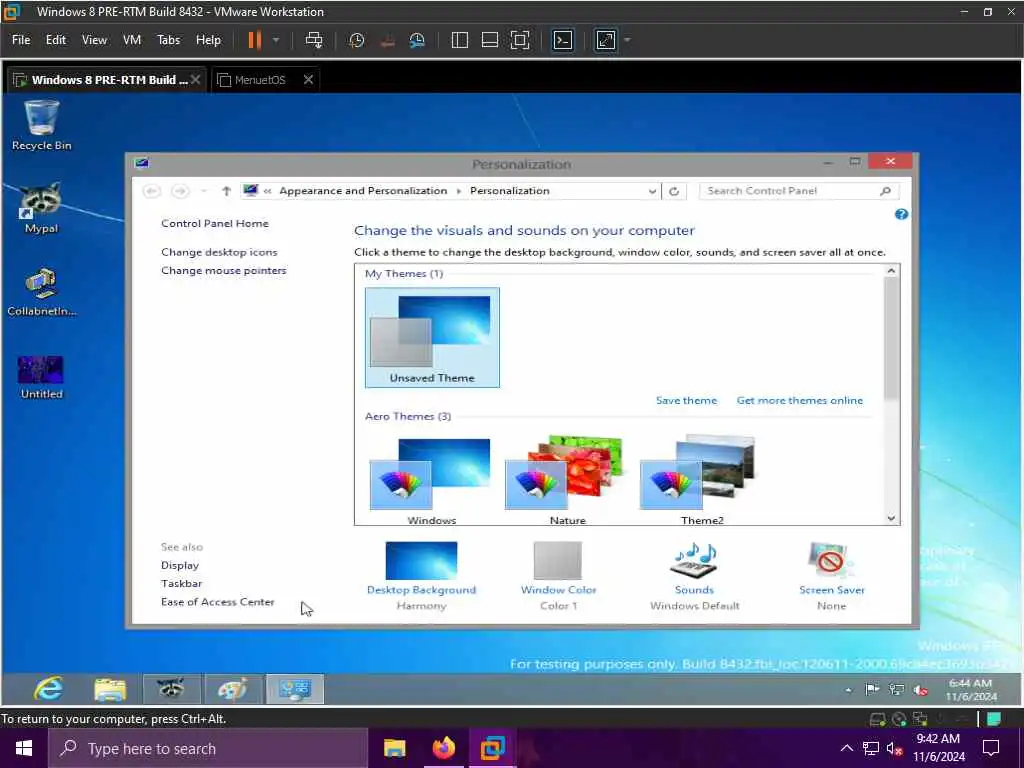Enter full screen mode in VMware
Screen dimensions: 1024x768
coord(520,40)
